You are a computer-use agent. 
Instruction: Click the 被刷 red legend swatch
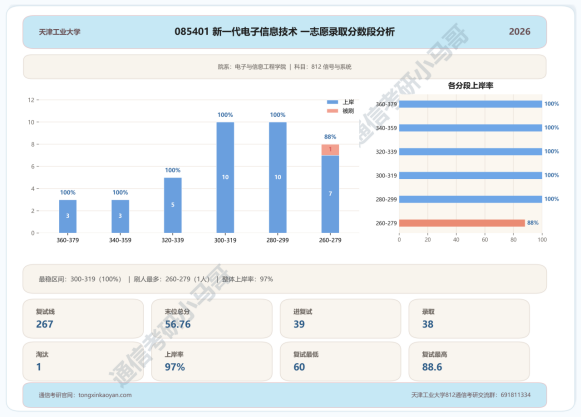pos(332,111)
